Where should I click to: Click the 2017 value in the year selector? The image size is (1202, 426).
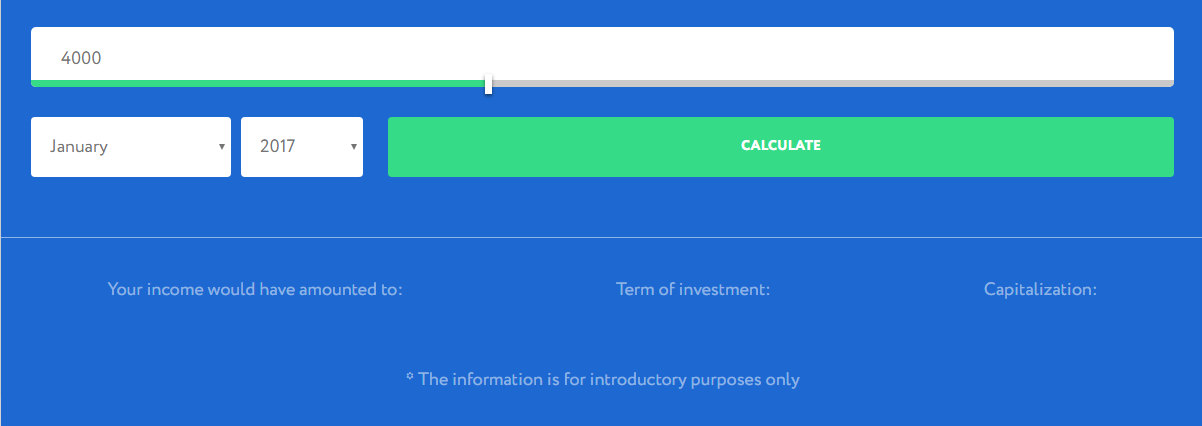pyautogui.click(x=277, y=147)
